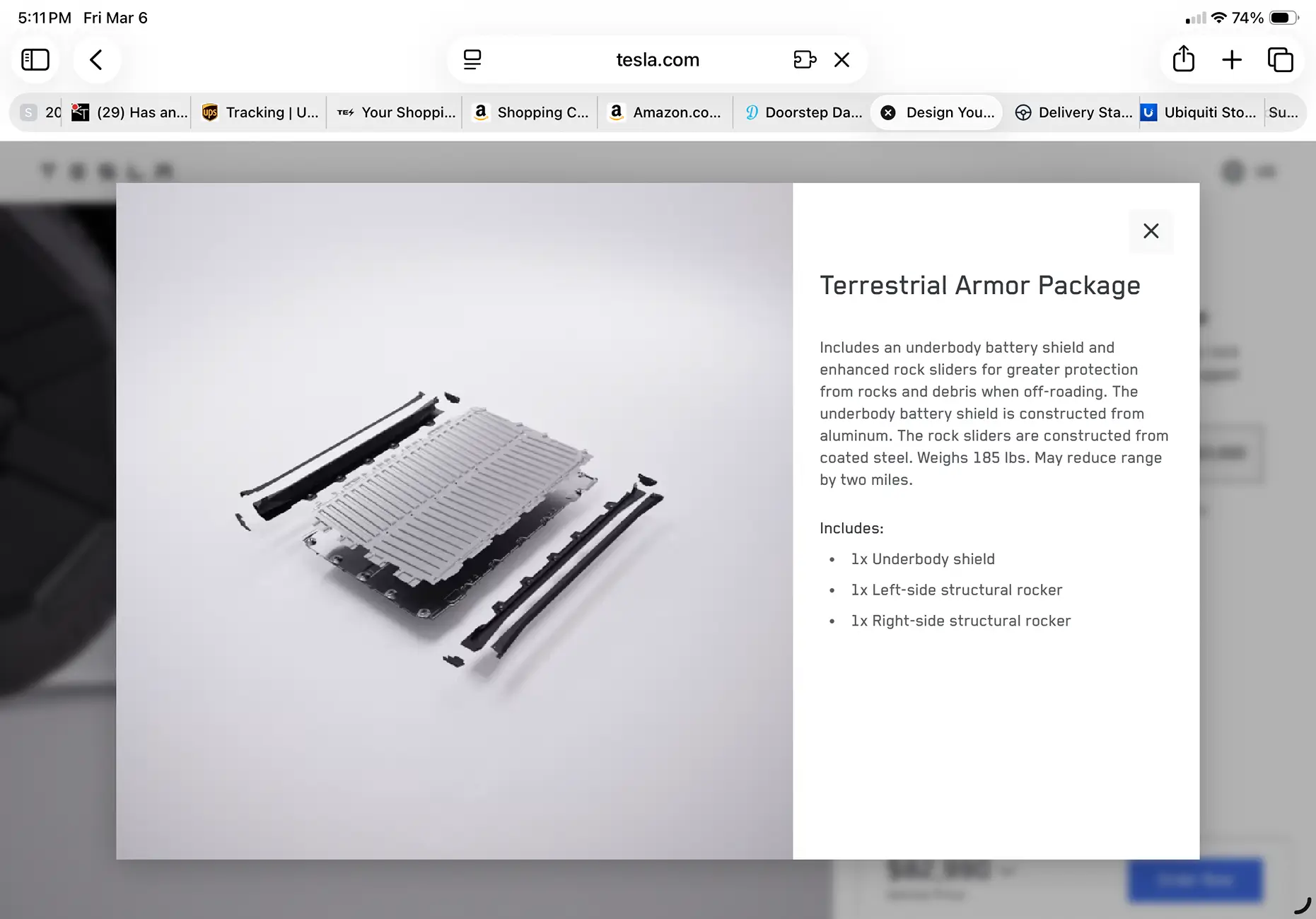The image size is (1316, 919).
Task: Stop loading page with X in address bar
Action: (842, 60)
